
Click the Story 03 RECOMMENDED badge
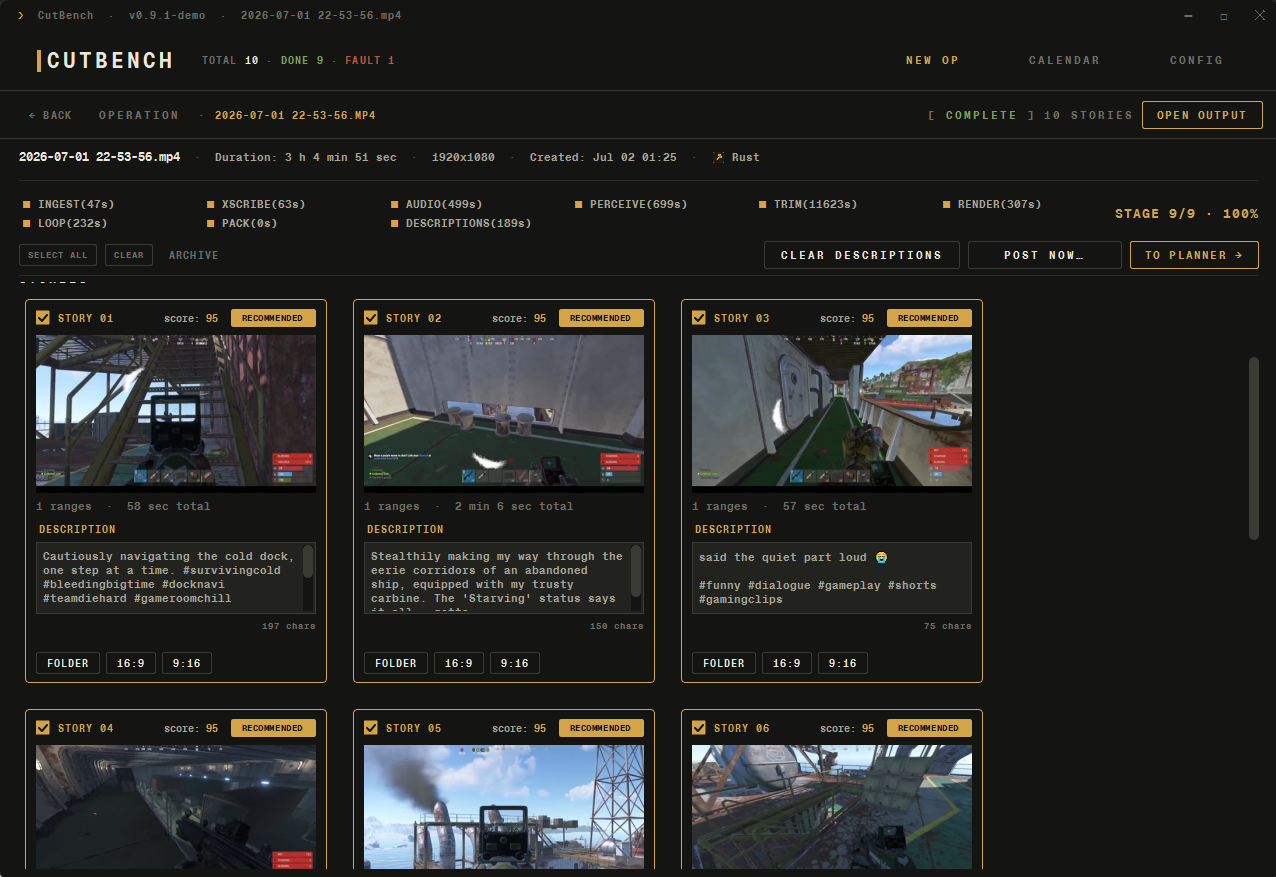pyautogui.click(x=929, y=318)
